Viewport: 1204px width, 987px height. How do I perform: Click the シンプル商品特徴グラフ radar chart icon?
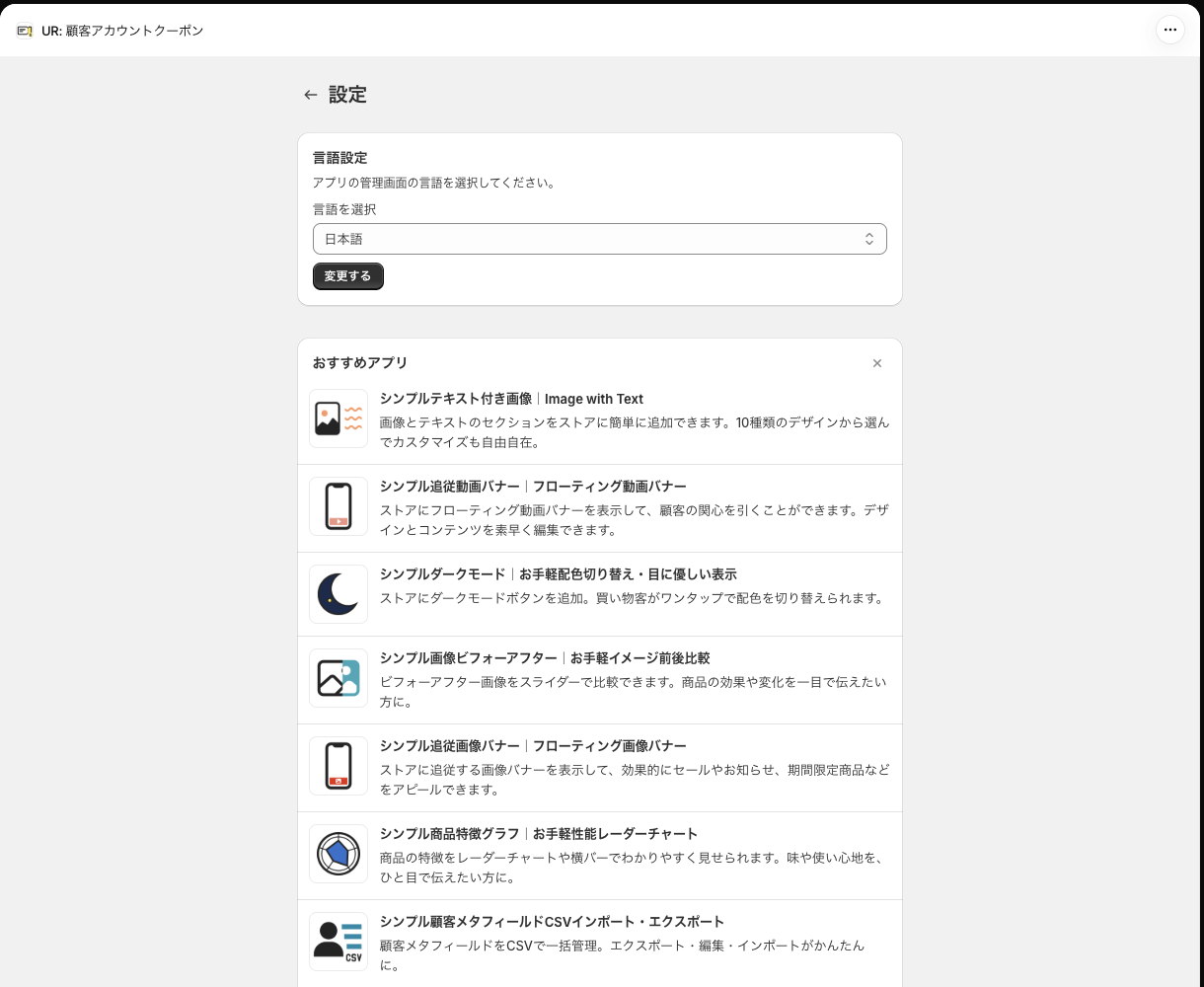[x=339, y=854]
